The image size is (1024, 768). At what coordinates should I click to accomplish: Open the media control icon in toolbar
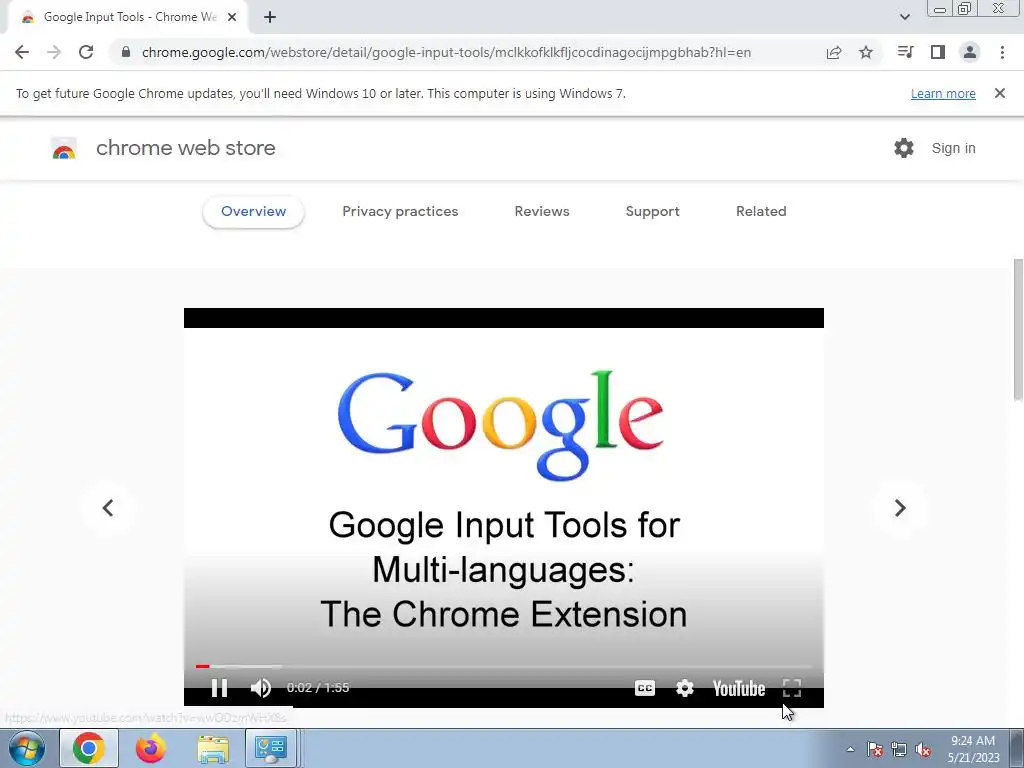(905, 52)
